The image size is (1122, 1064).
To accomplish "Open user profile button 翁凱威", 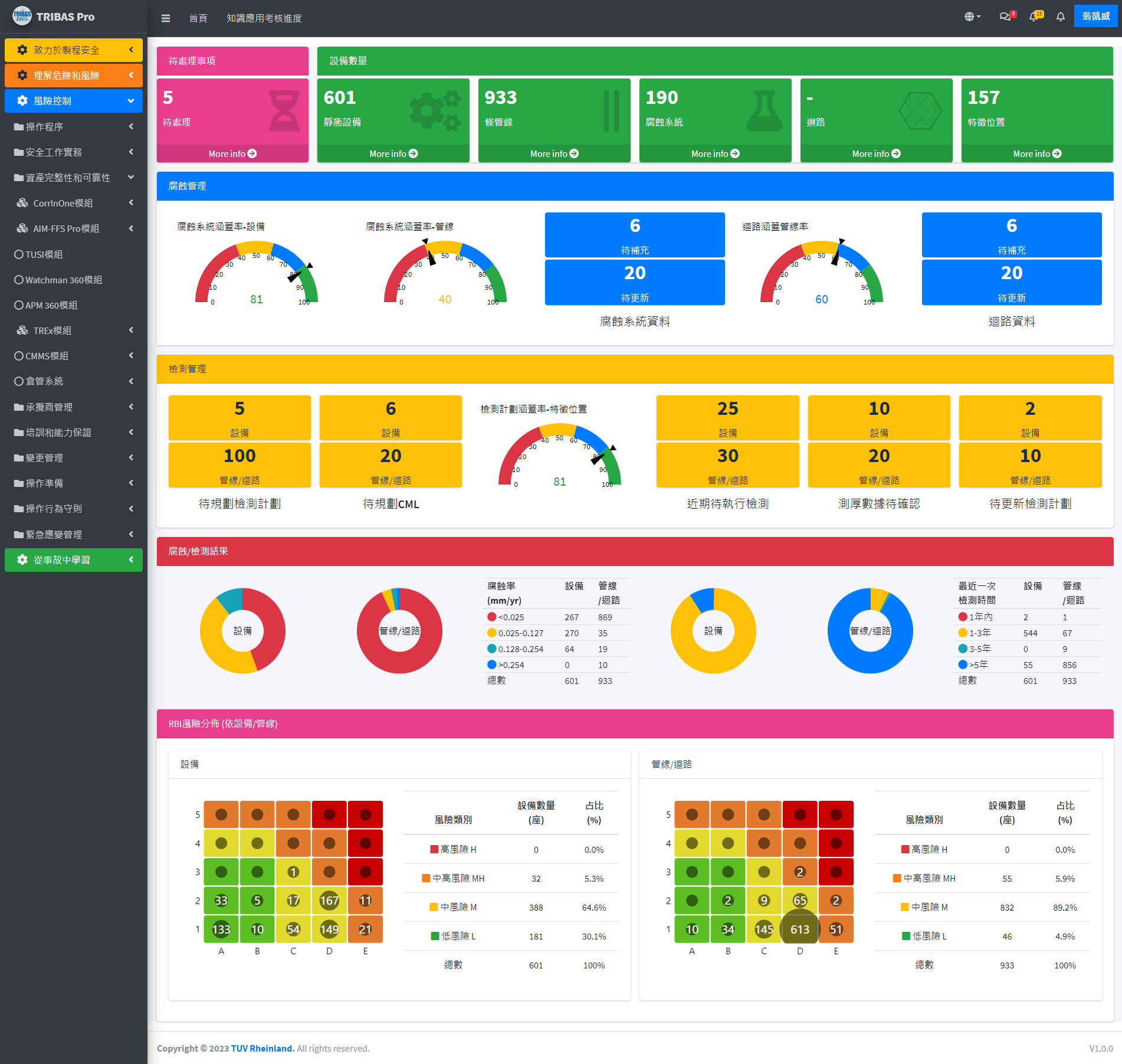I will point(1096,17).
